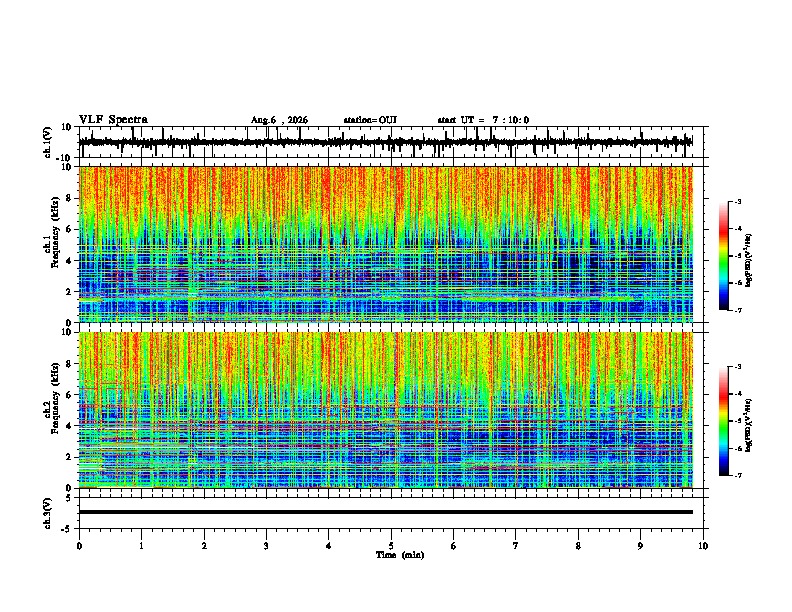Click the "-10" tick on ch.1(V) axis
792x612 pixels.
65,158
